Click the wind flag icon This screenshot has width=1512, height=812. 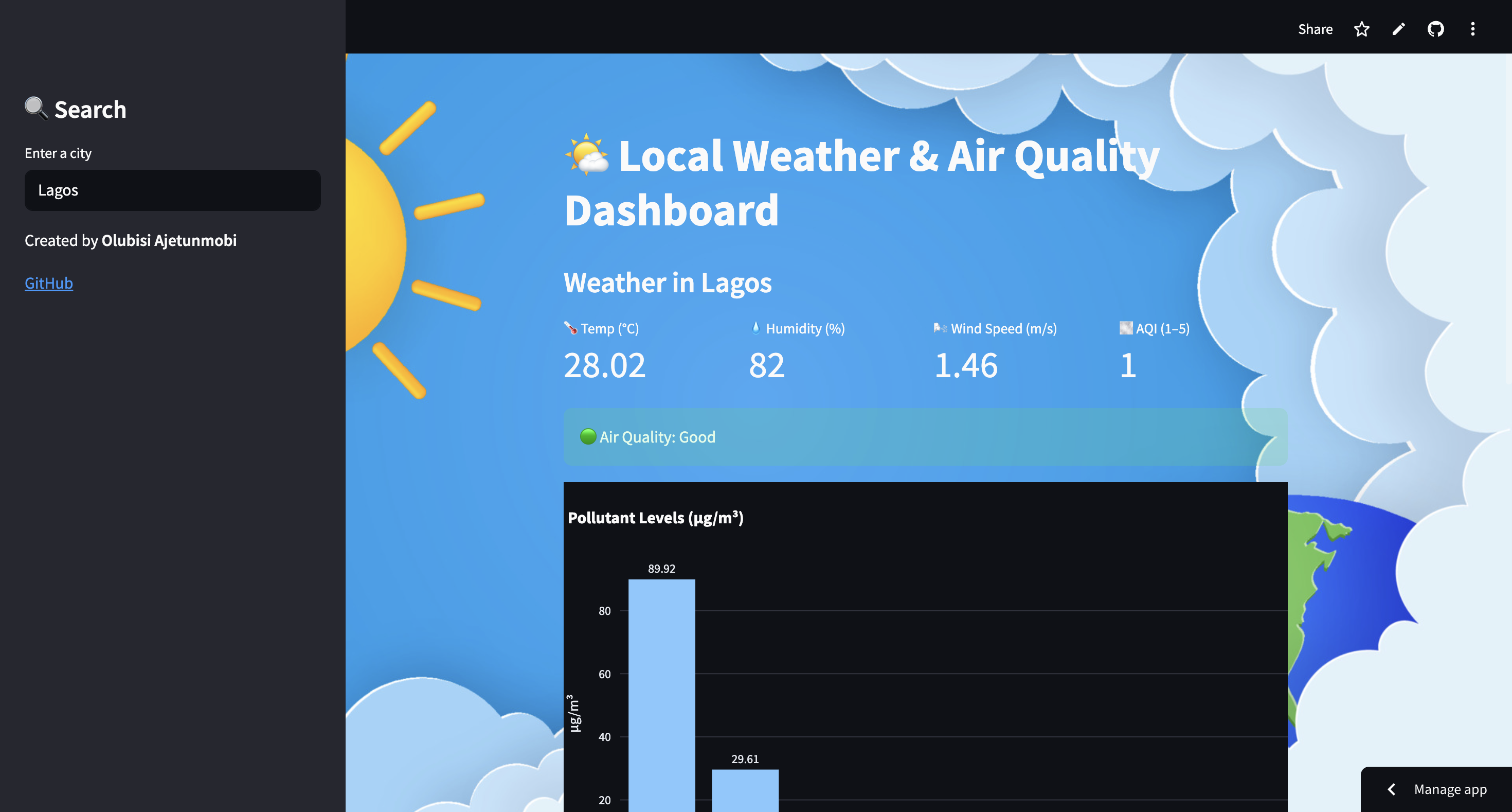pos(940,328)
